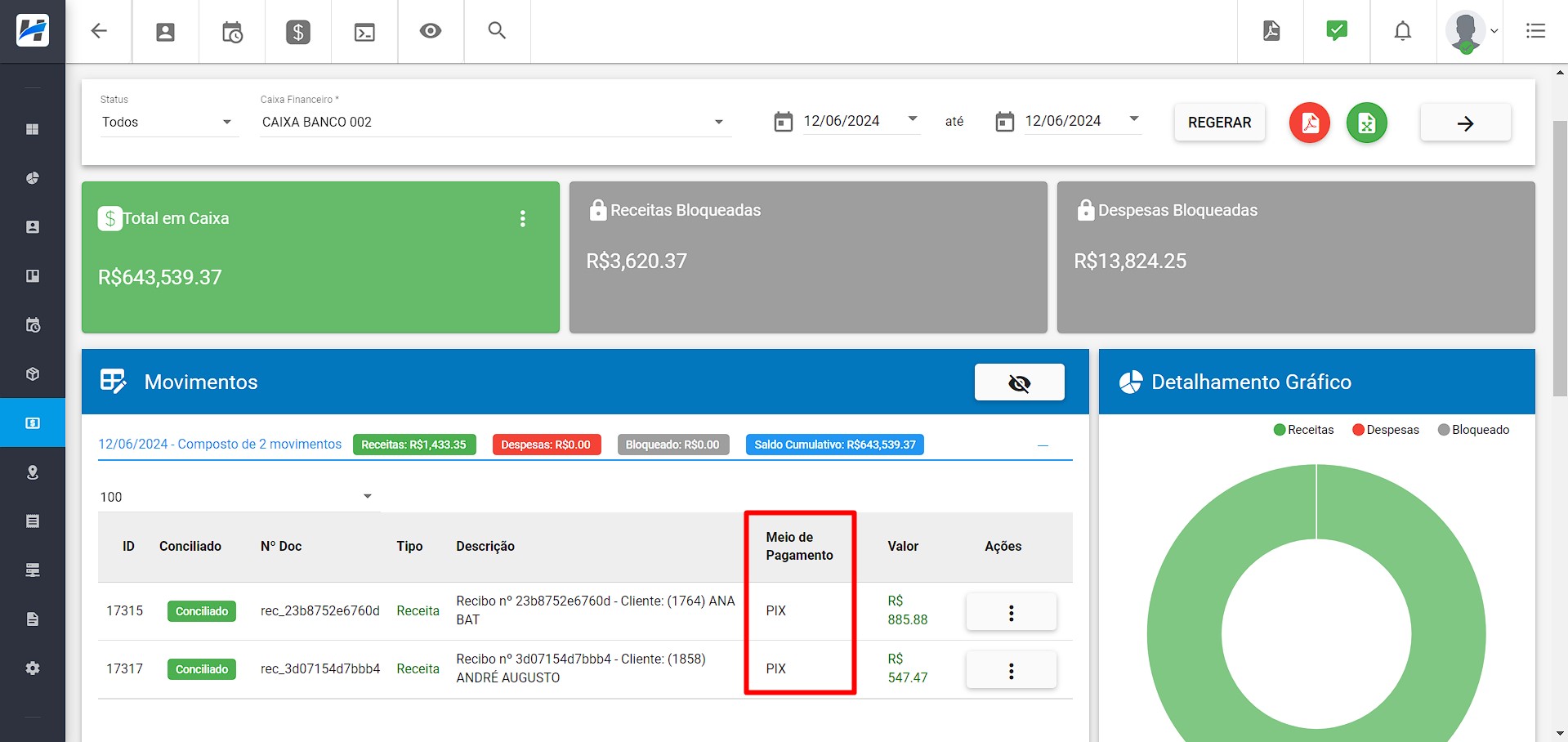1568x742 pixels.
Task: Open the dashboard grid icon in sidebar
Action: 33,129
